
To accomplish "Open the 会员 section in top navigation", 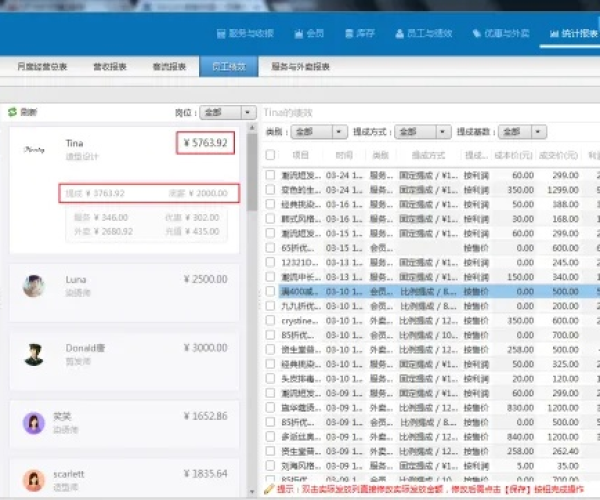I will (x=309, y=33).
